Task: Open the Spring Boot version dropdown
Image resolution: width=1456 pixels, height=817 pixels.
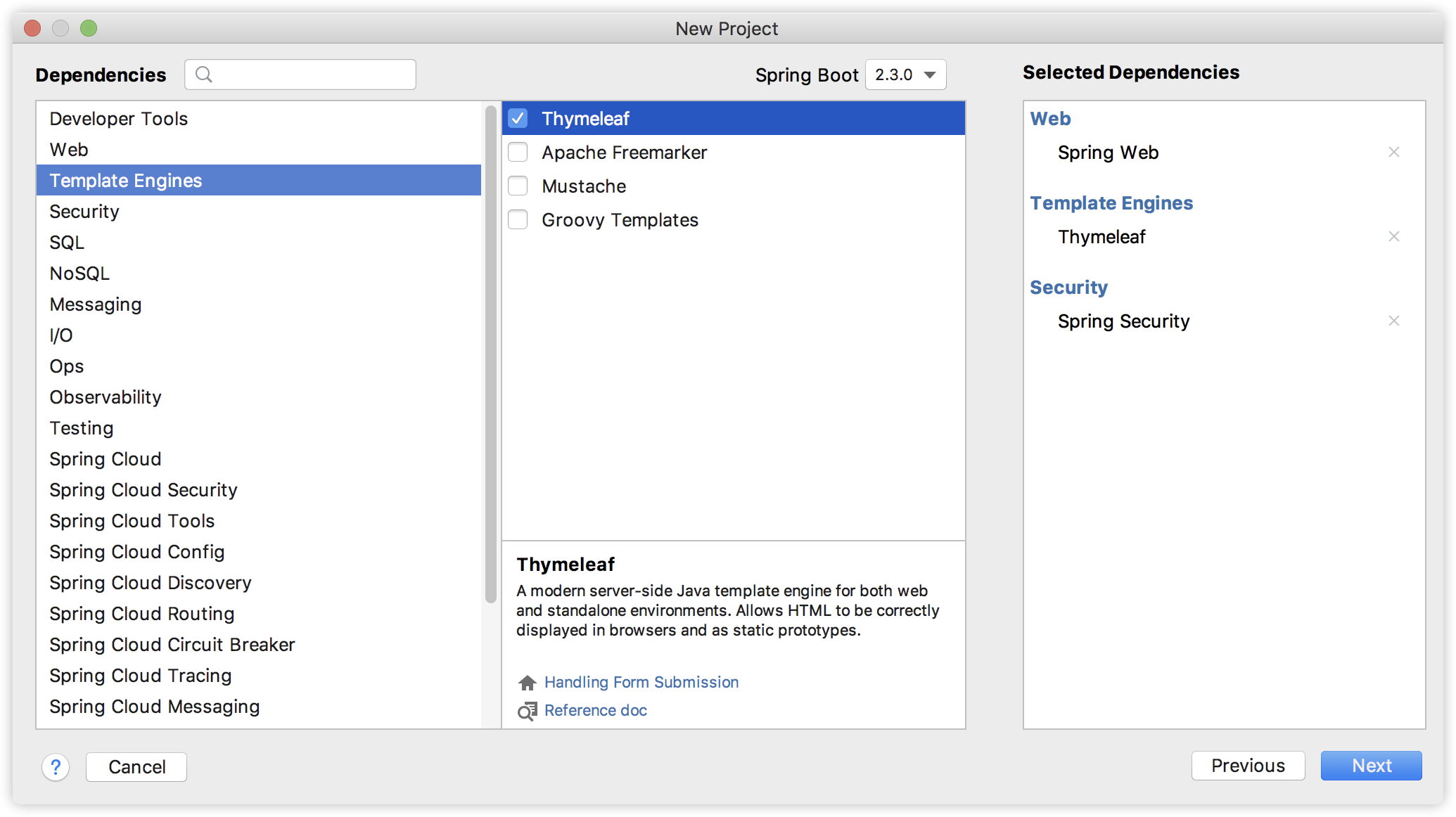Action: pyautogui.click(x=905, y=75)
